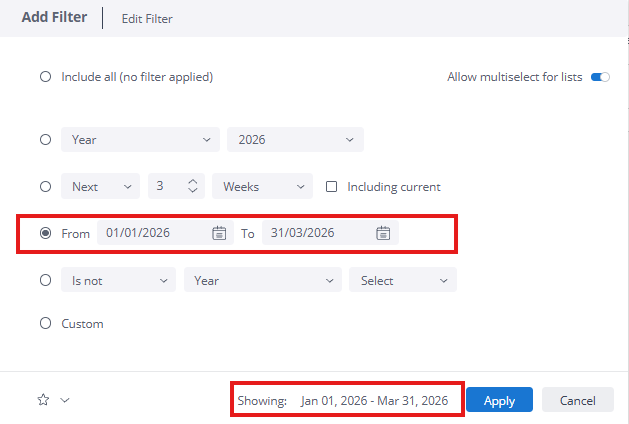The image size is (629, 424).
Task: Open the Year period dropdown
Action: (140, 140)
